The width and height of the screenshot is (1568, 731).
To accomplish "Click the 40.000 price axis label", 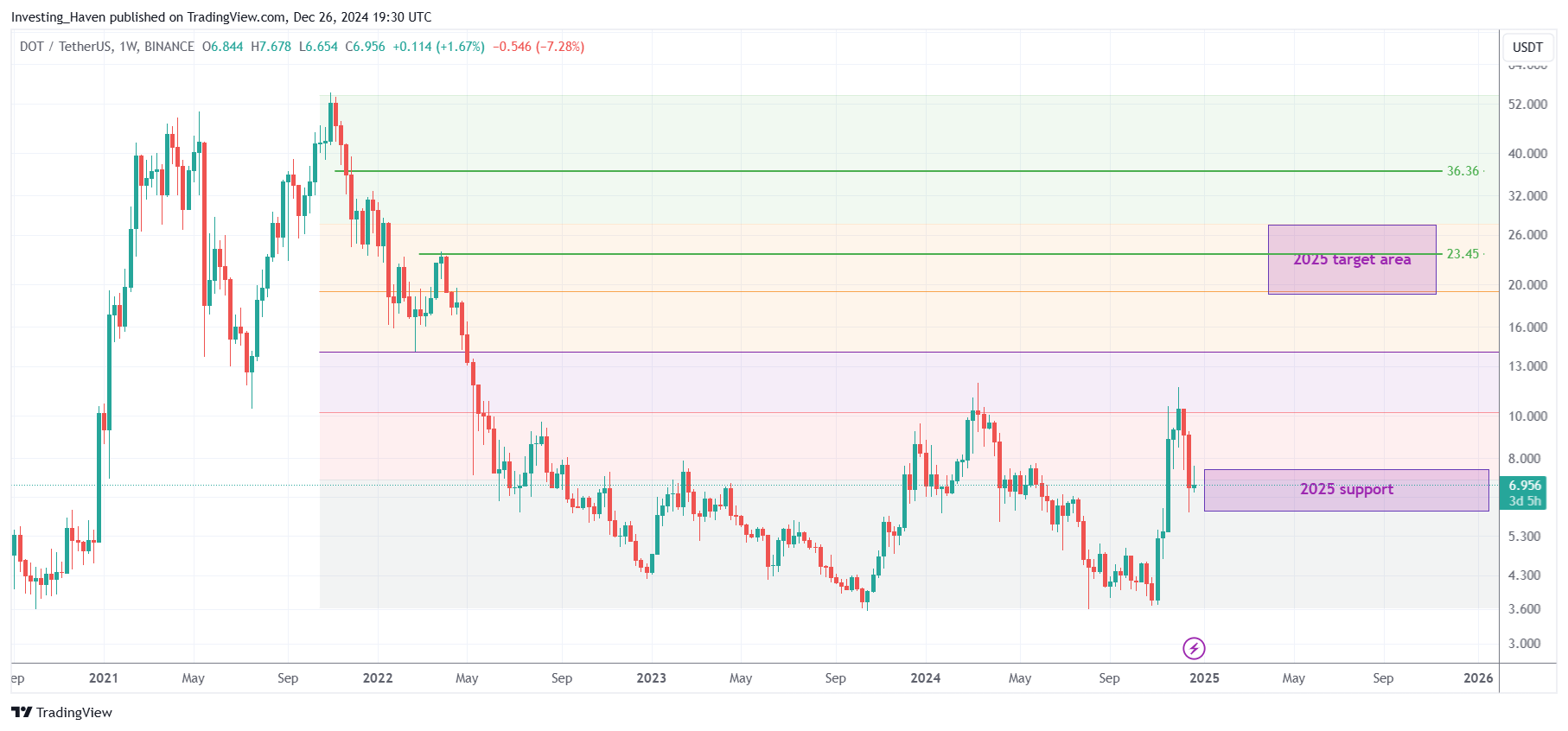I will (1527, 154).
